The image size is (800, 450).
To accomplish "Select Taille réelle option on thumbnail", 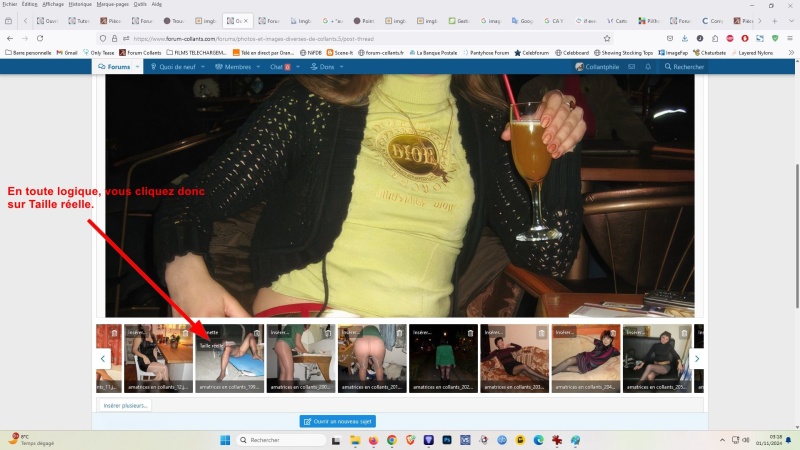I will [x=211, y=345].
